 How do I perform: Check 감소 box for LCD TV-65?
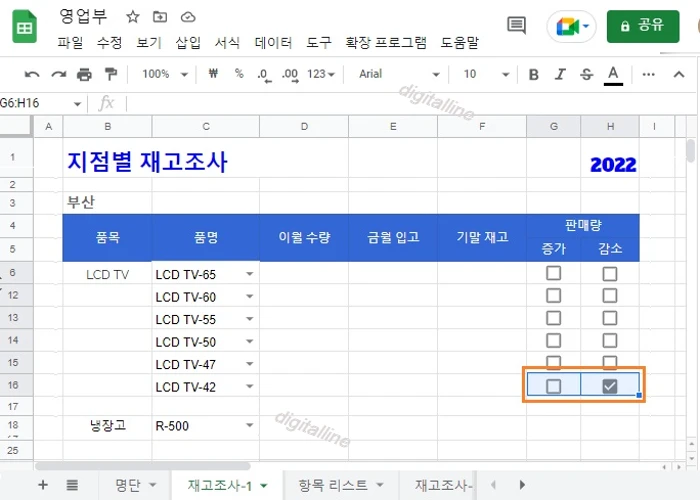[610, 274]
